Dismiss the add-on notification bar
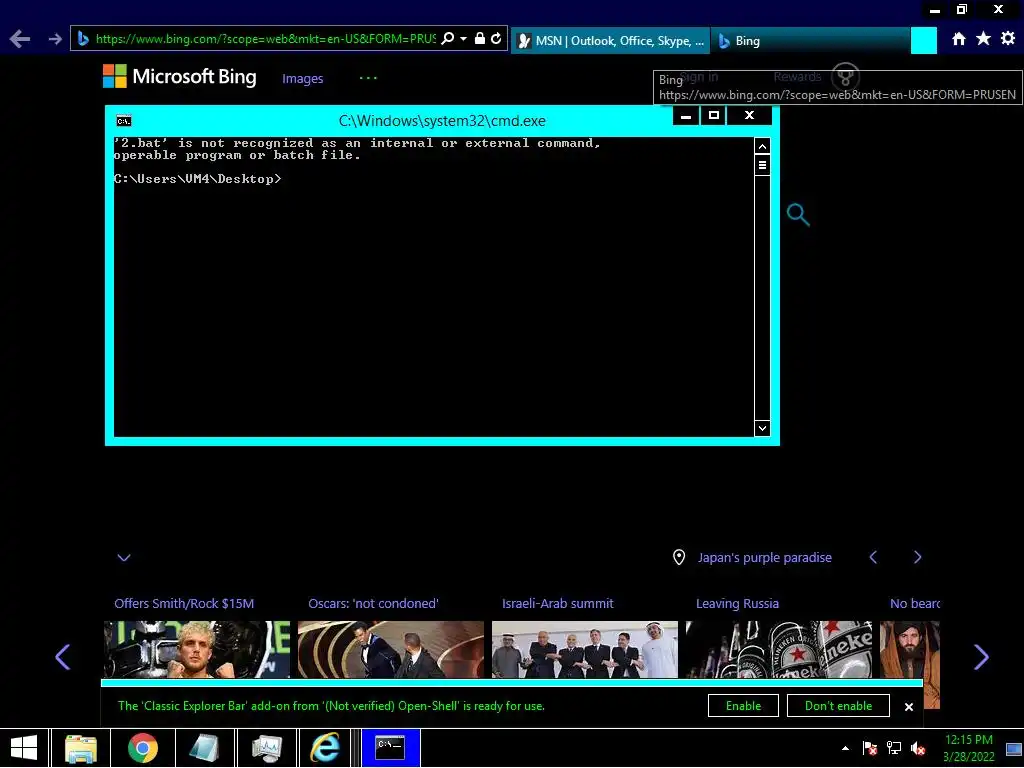Screen dimensions: 1024x768 tap(908, 707)
